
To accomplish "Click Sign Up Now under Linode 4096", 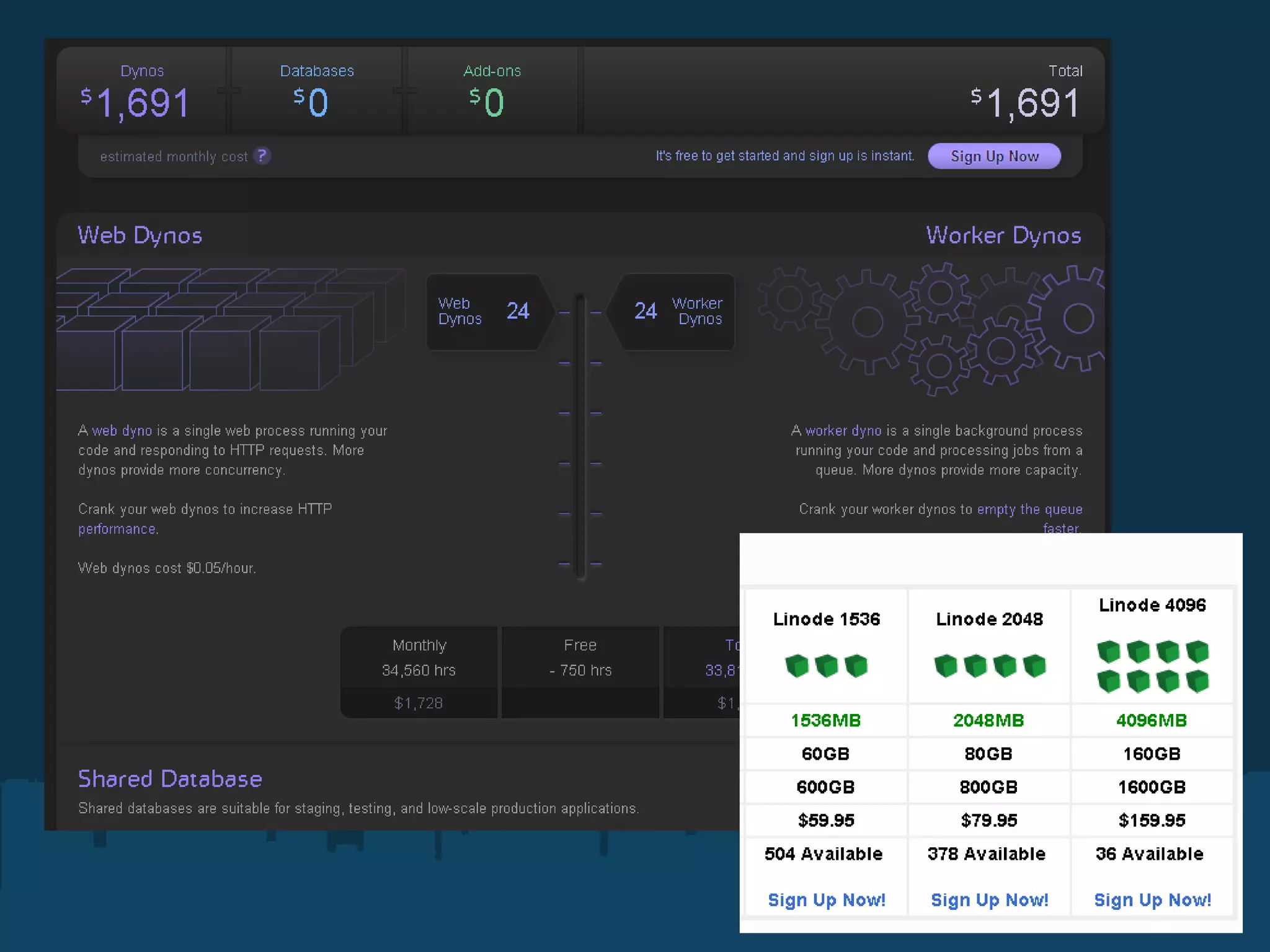I will [1152, 899].
